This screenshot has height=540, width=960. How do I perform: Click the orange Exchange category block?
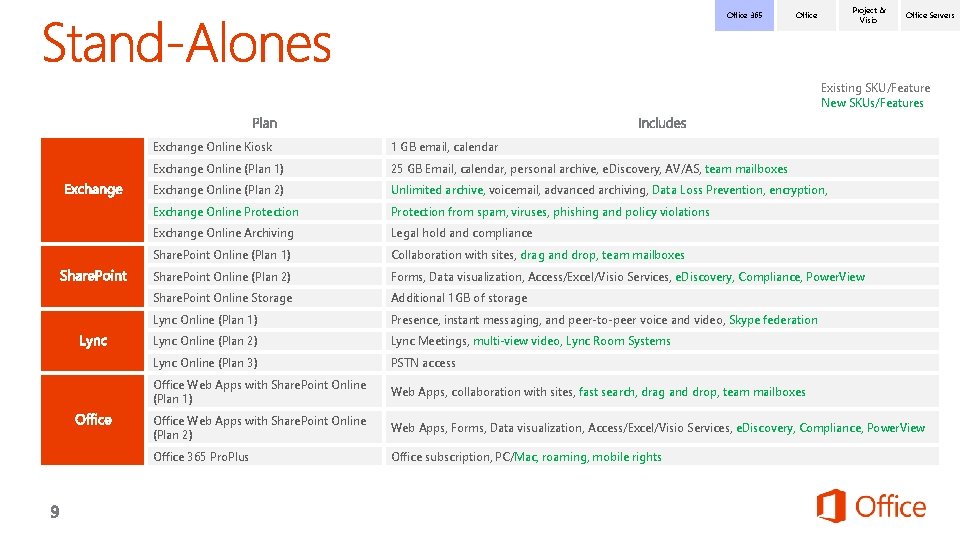93,190
